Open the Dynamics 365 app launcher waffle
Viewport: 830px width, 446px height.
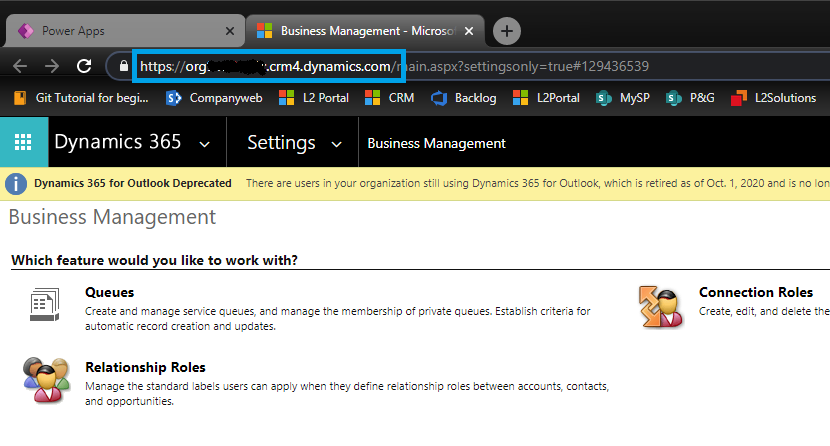24,143
